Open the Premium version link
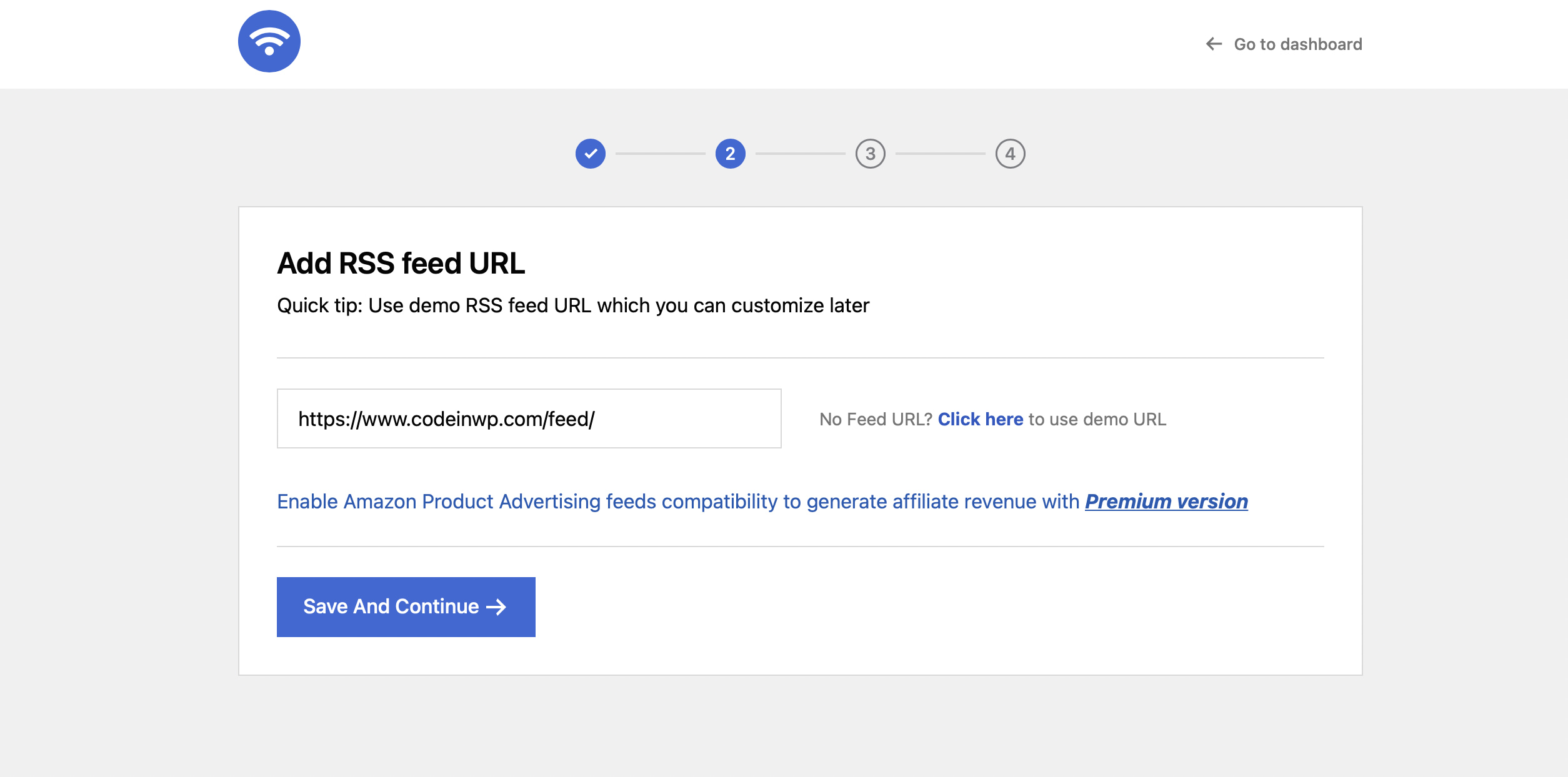1568x777 pixels. point(1165,501)
